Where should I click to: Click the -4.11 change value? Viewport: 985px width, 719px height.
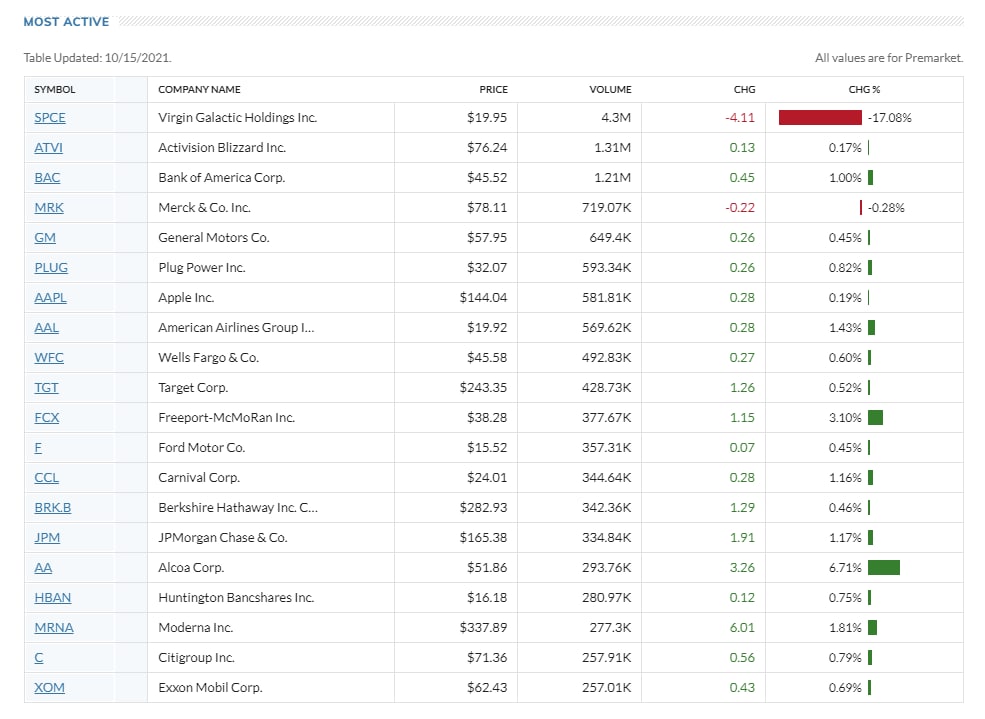740,117
